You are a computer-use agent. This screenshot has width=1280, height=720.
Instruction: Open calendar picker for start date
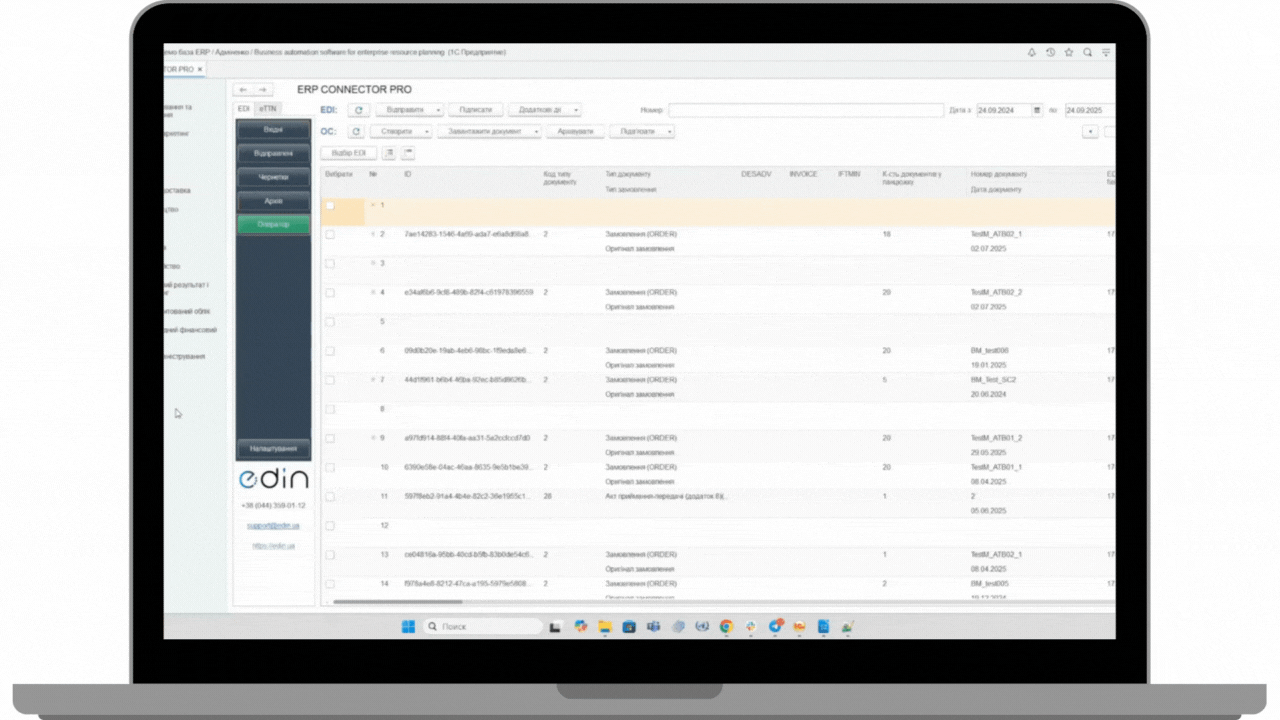pyautogui.click(x=1037, y=110)
